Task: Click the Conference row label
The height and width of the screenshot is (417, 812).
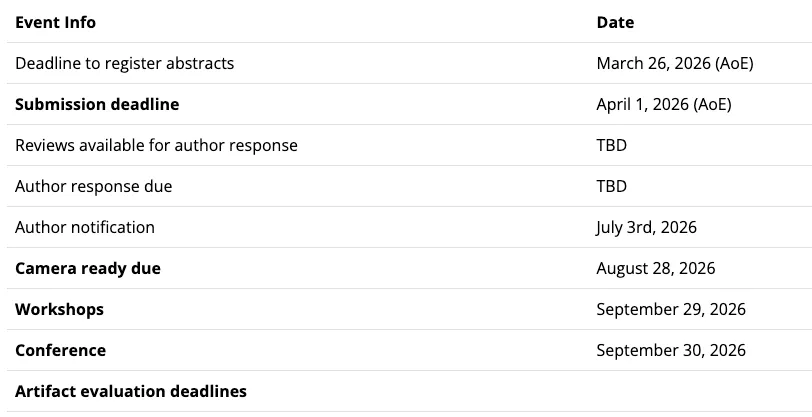Action: (60, 350)
